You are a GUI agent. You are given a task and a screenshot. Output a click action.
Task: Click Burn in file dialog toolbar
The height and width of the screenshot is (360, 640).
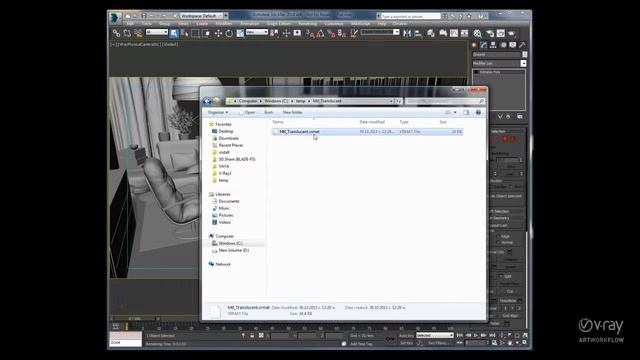(269, 112)
